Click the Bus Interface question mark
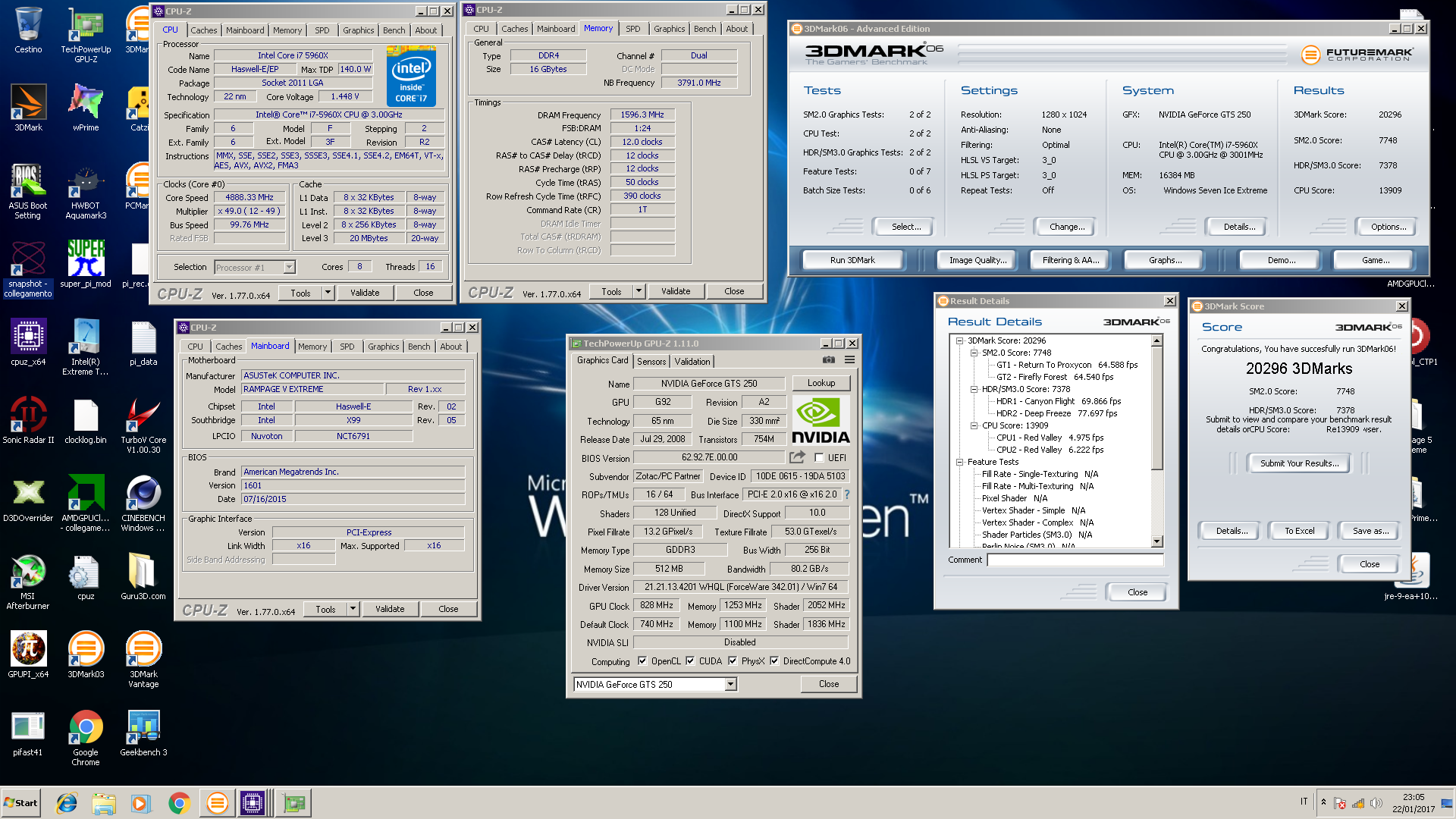This screenshot has width=1456, height=819. [847, 494]
